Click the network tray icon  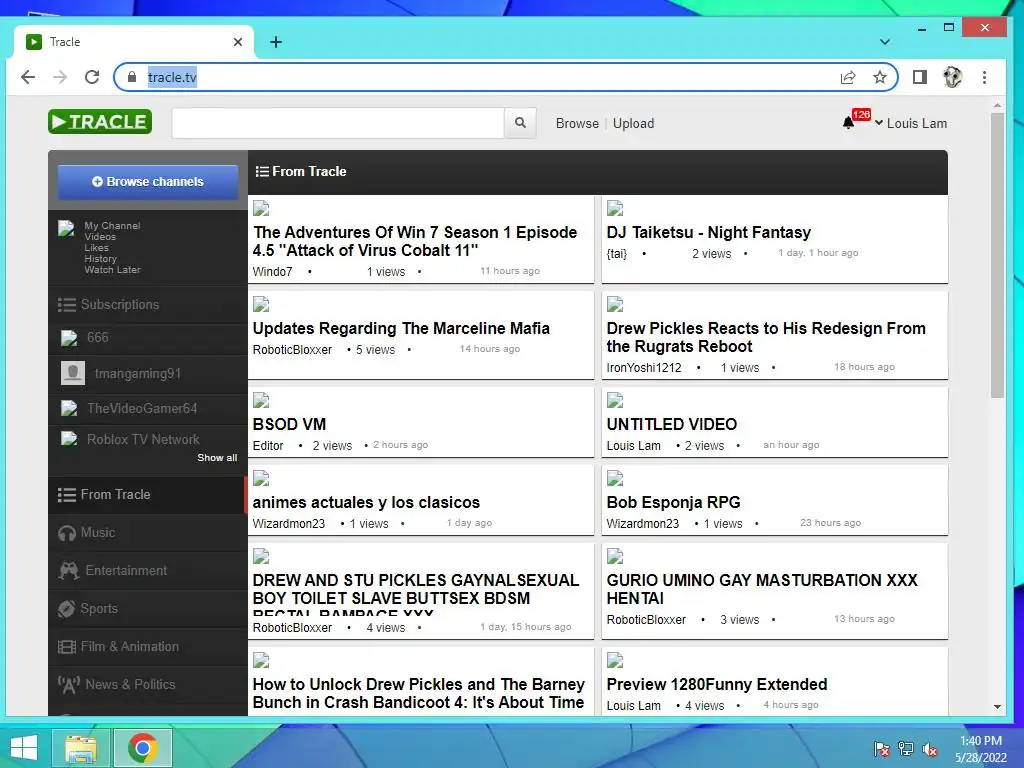[x=906, y=749]
